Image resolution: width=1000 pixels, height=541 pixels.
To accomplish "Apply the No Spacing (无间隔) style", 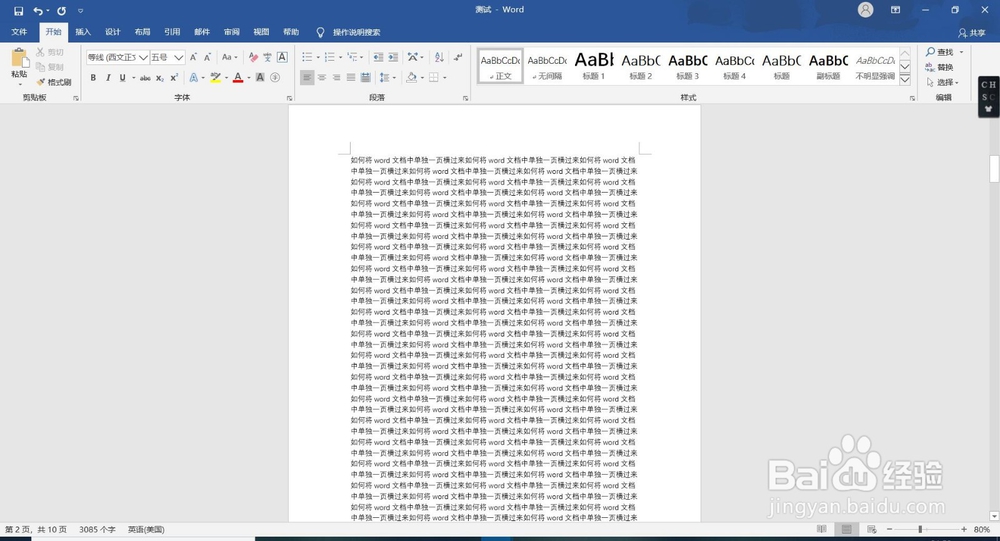I will coord(547,66).
